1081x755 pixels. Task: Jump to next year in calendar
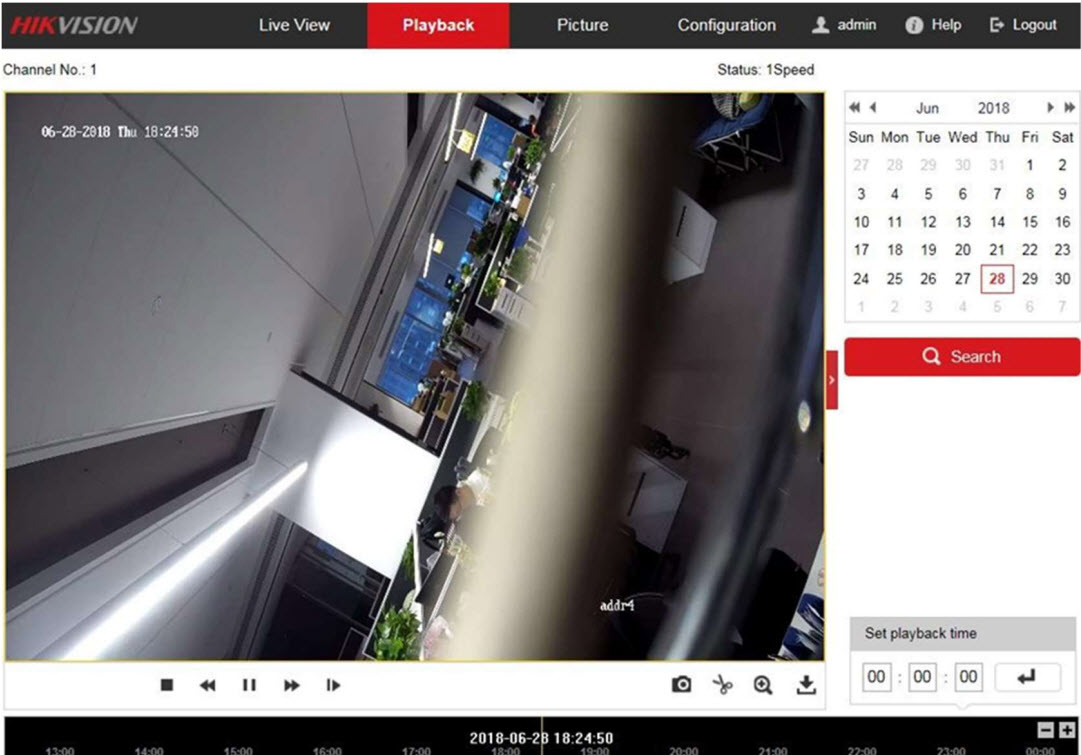(x=1069, y=108)
